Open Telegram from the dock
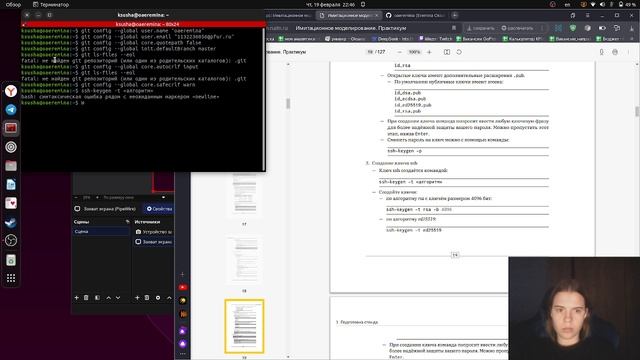The height and width of the screenshot is (360, 640). pyautogui.click(x=11, y=109)
